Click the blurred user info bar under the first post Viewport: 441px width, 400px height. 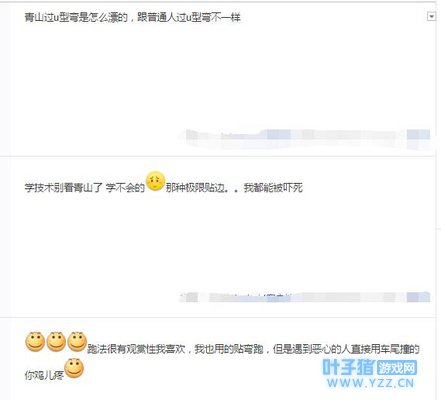[307, 138]
